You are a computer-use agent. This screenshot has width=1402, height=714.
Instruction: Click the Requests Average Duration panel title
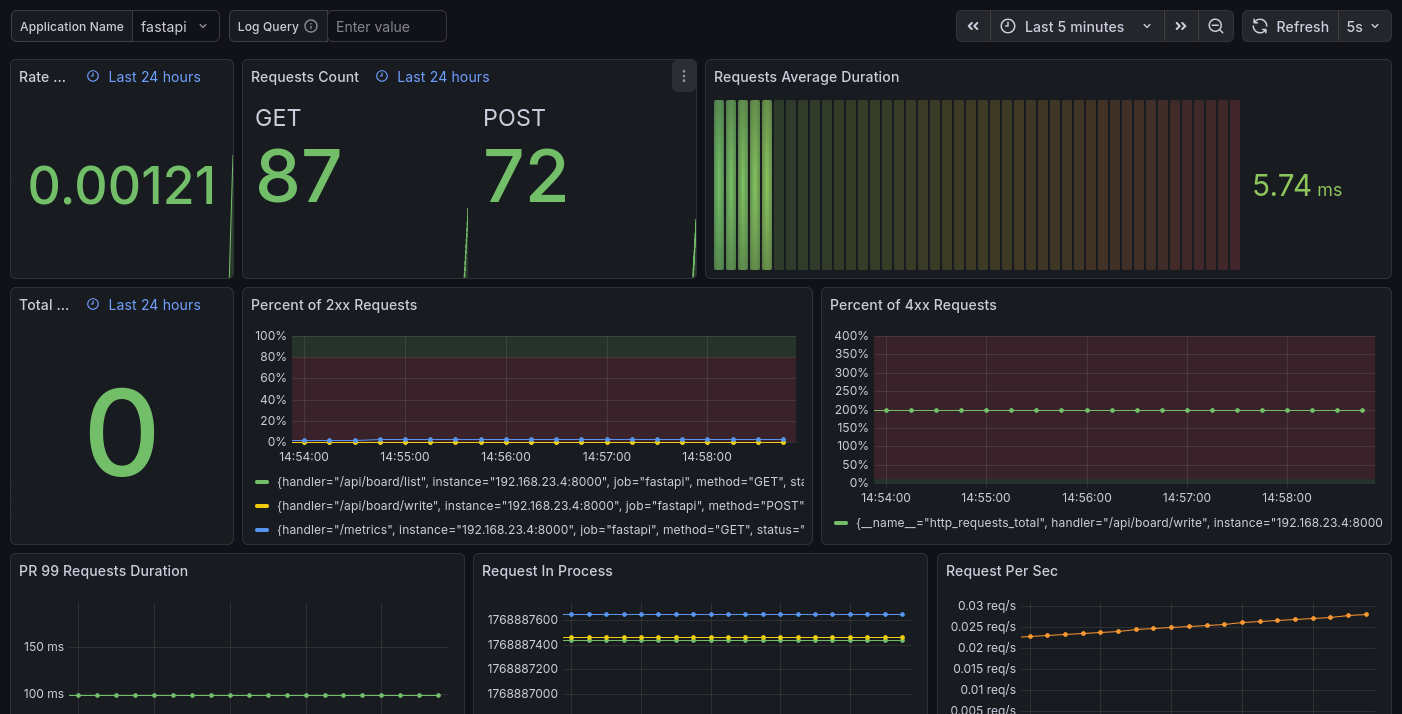click(x=806, y=77)
